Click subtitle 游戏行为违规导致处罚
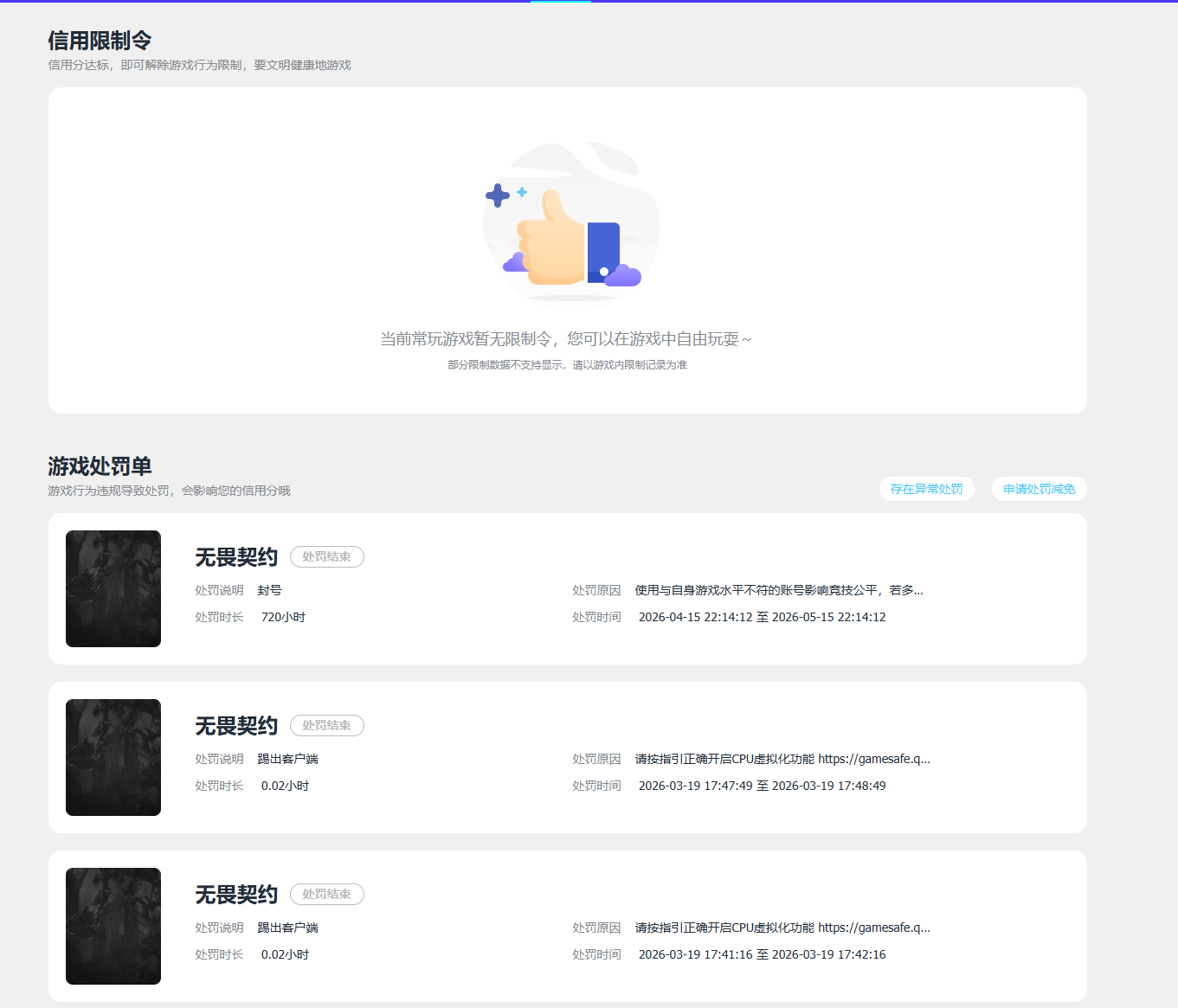Screen dimensions: 1178x1008 [x=169, y=491]
